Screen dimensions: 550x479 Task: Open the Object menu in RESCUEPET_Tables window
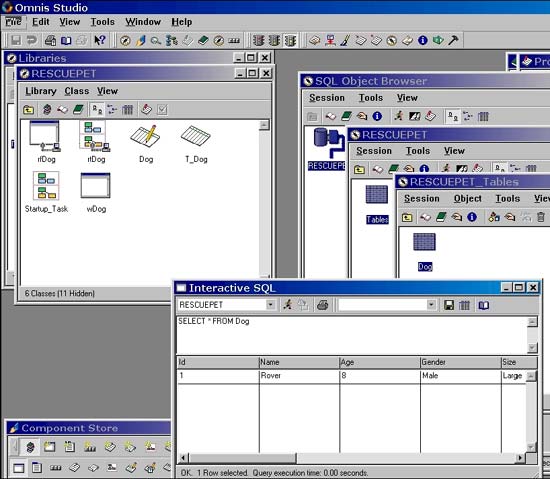(468, 198)
